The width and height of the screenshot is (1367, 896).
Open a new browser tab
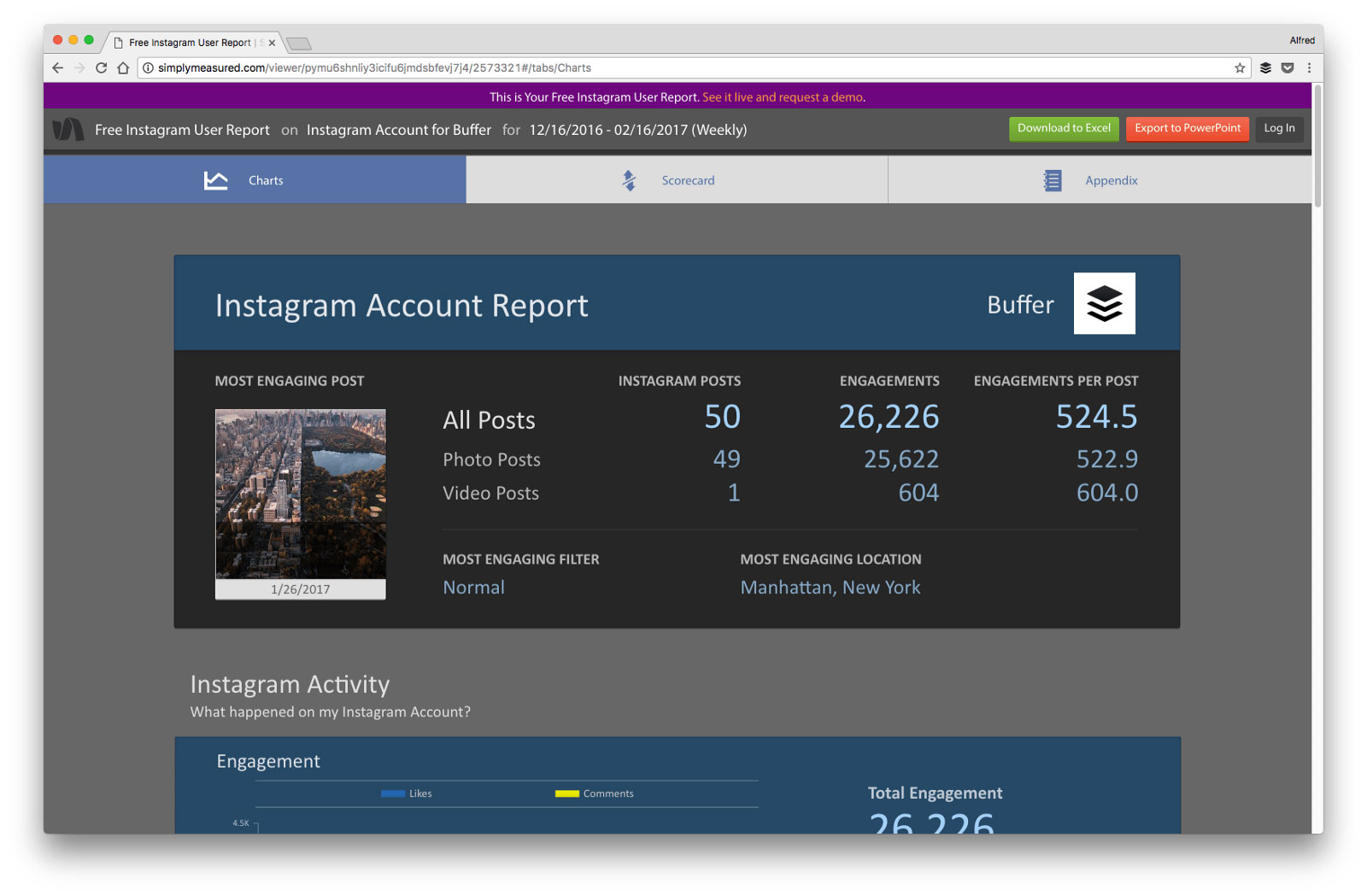(x=298, y=44)
